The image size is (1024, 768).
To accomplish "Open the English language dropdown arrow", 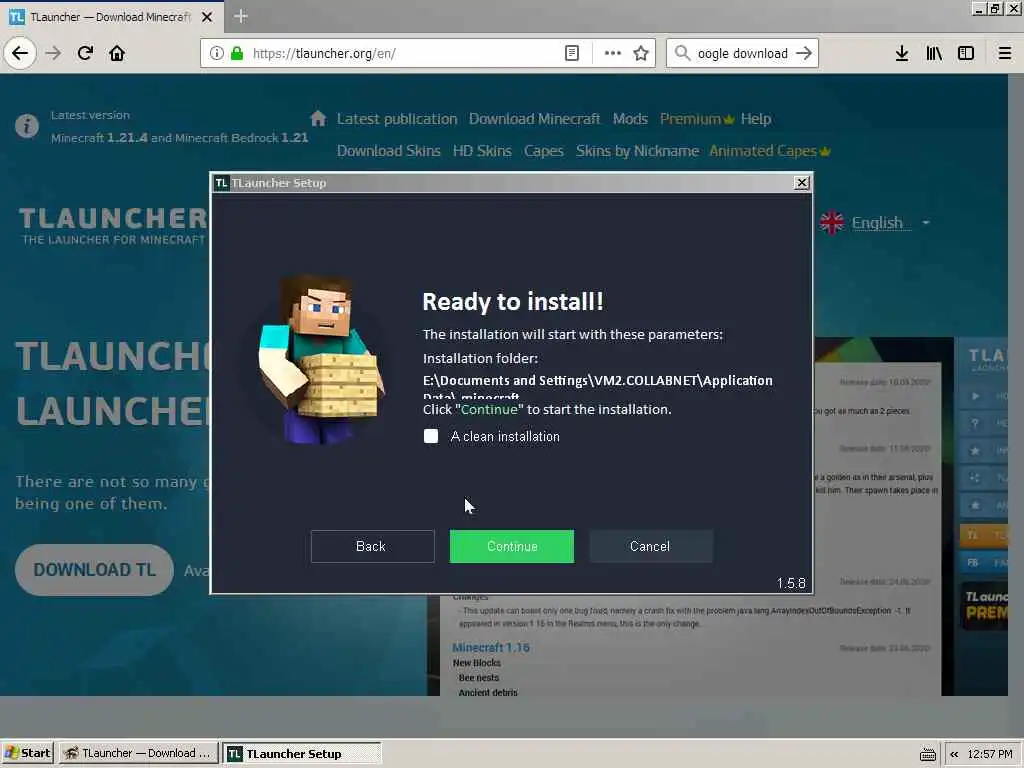I will pos(926,223).
